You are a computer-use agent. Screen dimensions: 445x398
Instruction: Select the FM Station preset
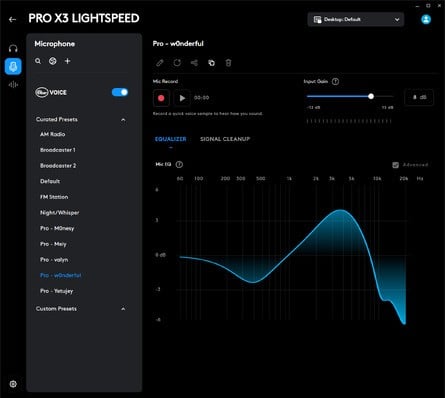click(54, 197)
